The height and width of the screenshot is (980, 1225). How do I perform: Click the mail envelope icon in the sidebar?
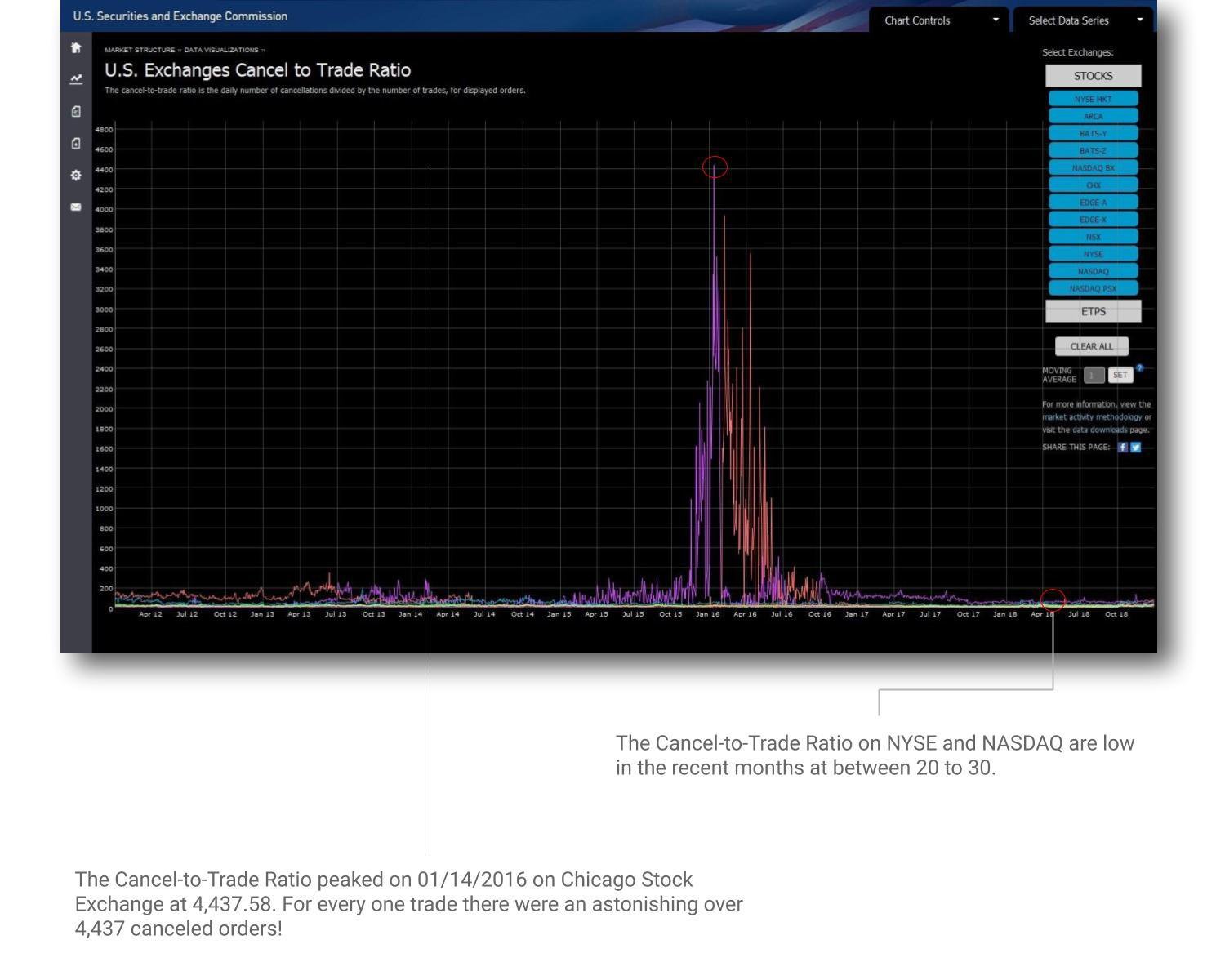(x=76, y=207)
